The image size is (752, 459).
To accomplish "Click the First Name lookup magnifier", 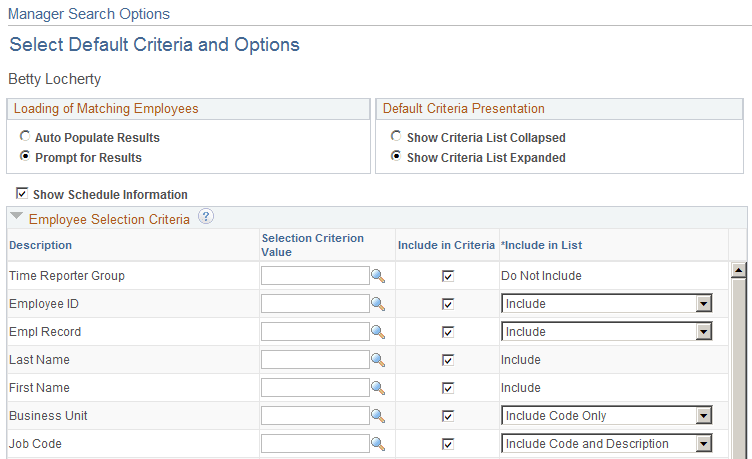I will tap(378, 388).
